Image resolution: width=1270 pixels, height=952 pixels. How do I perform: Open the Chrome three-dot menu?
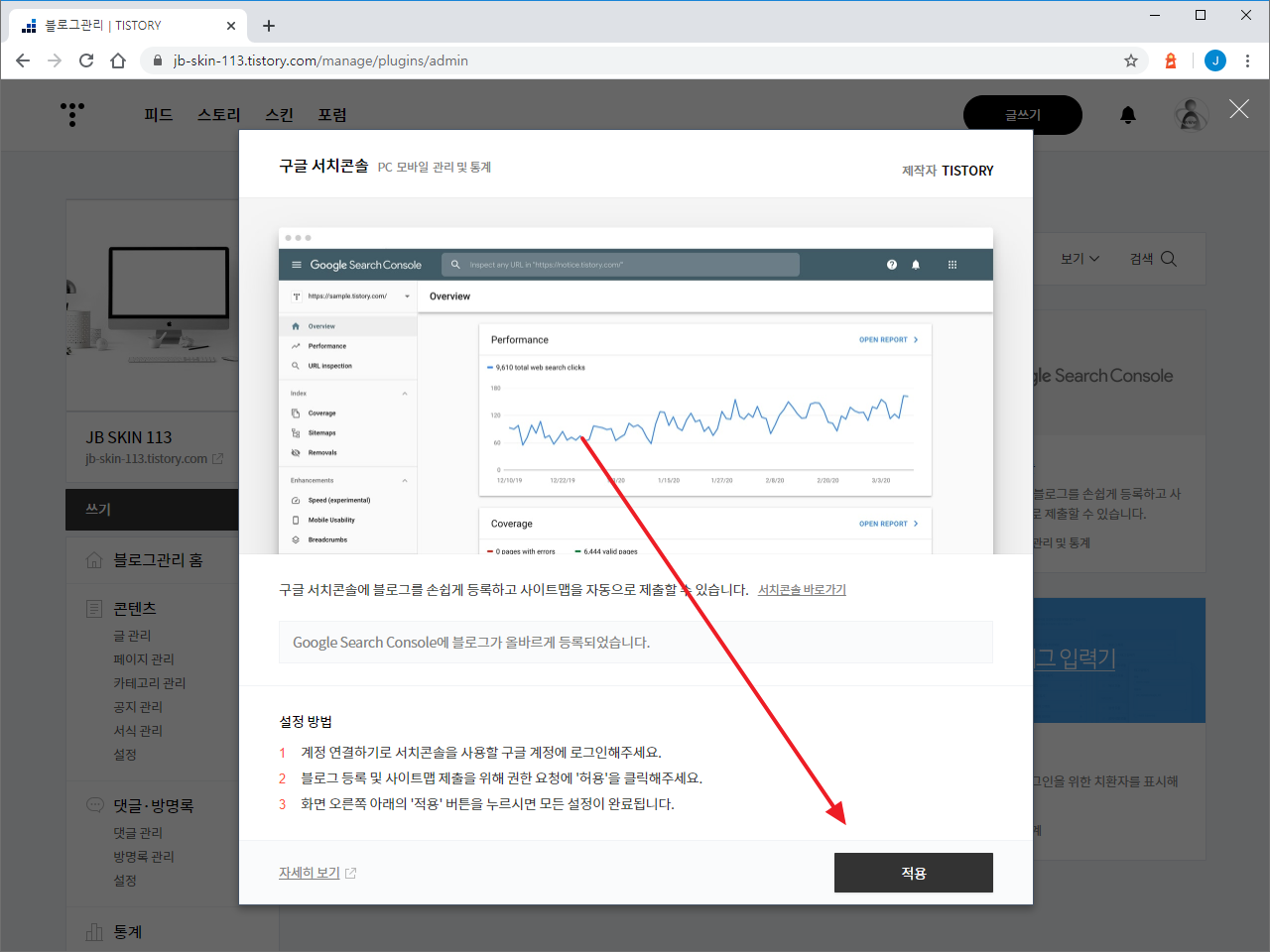[x=1247, y=60]
